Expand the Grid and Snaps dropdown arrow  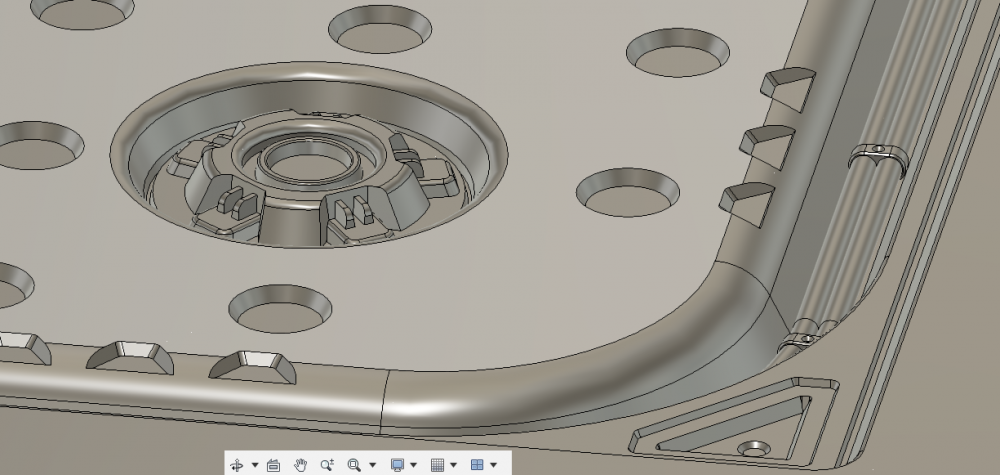tap(454, 465)
